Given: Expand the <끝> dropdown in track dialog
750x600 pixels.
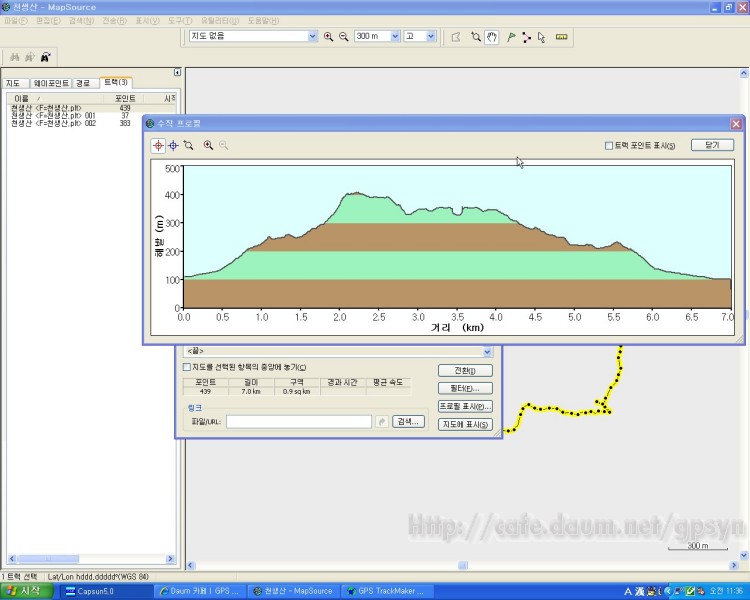Looking at the screenshot, I should pyautogui.click(x=487, y=352).
